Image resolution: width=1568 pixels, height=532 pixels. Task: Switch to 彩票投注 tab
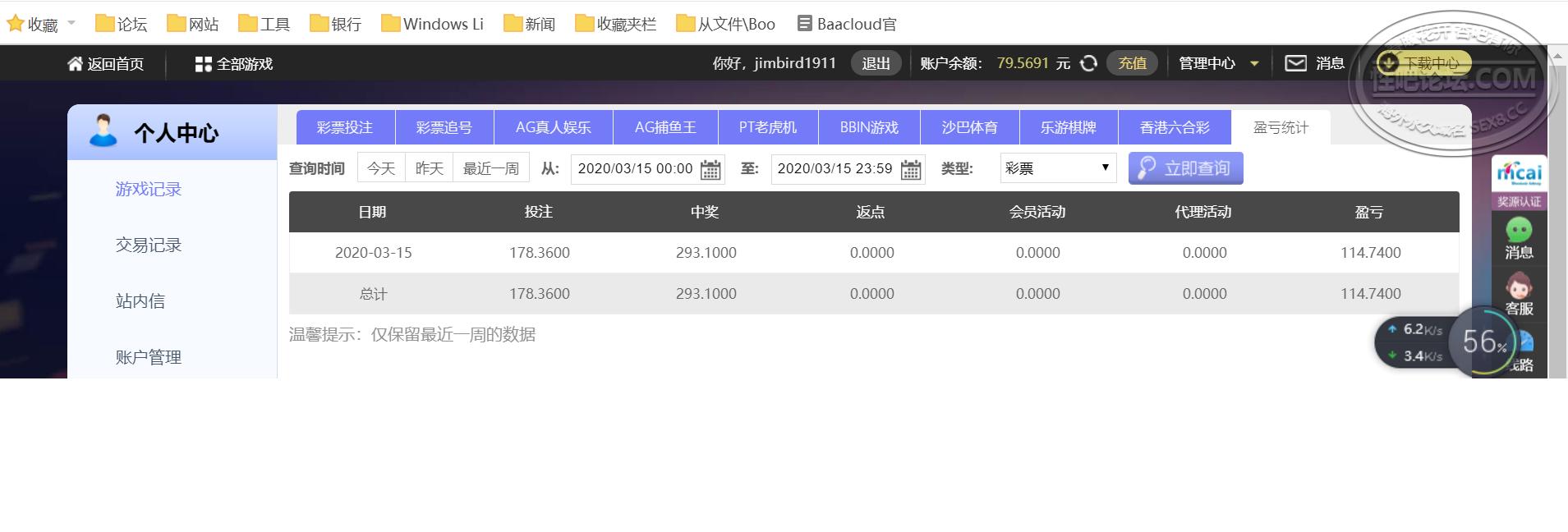click(345, 127)
